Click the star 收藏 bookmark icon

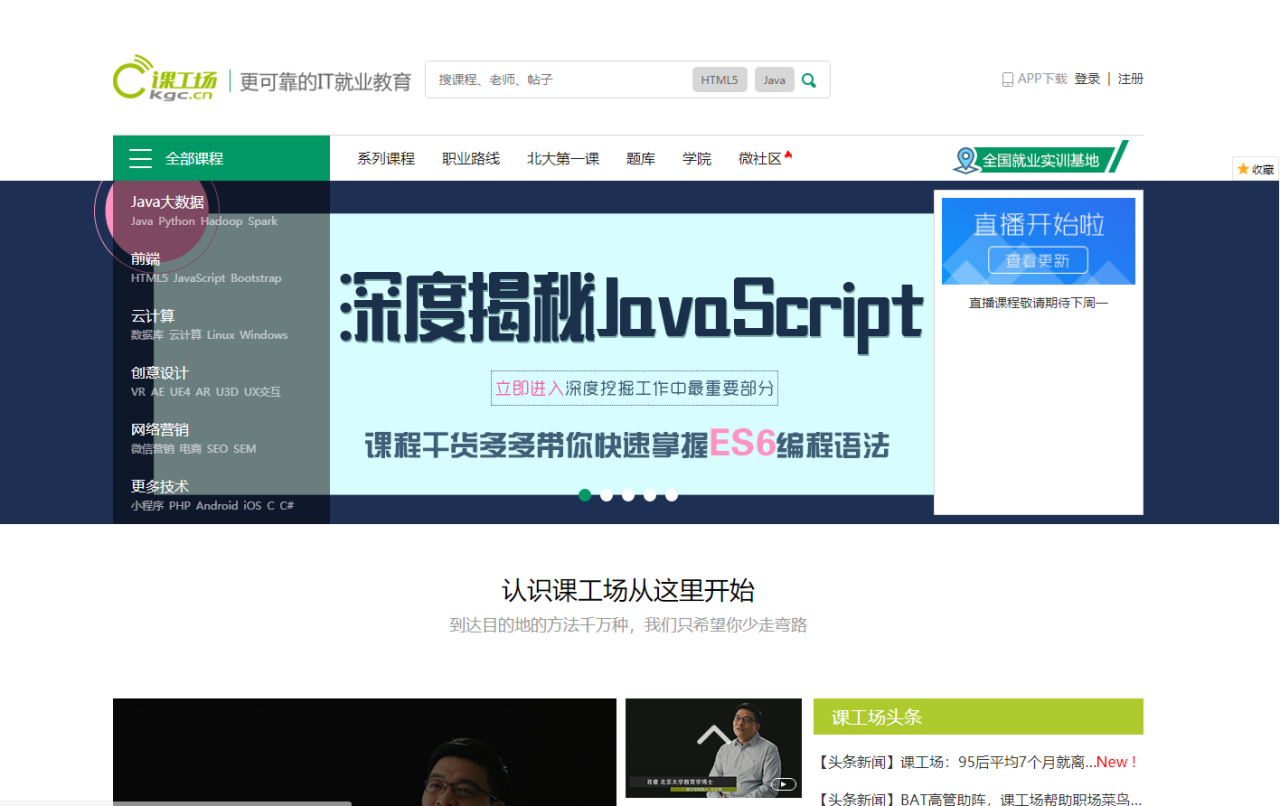(x=1243, y=169)
